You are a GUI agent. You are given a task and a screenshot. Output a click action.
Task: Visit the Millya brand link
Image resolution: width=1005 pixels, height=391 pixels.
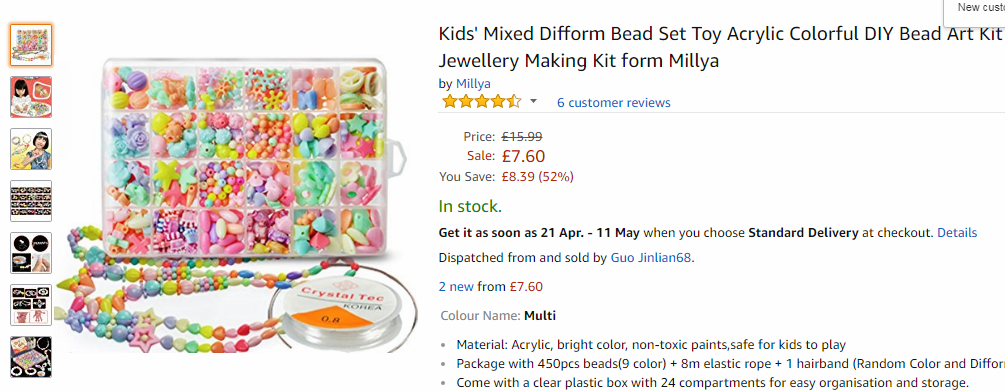[473, 83]
